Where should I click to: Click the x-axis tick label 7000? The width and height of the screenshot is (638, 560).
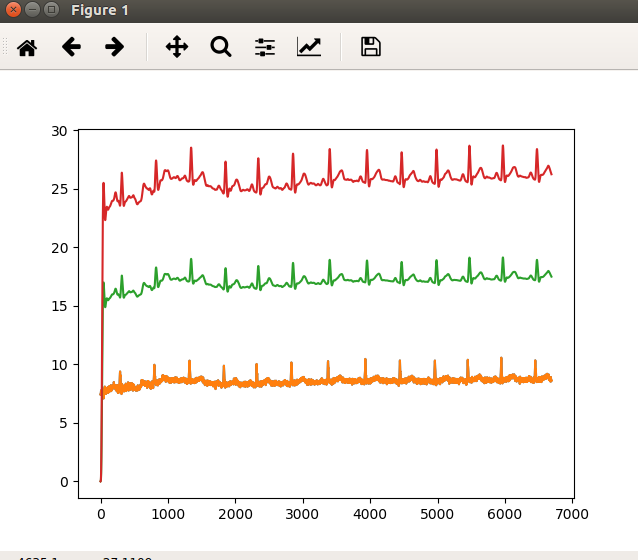(x=572, y=514)
